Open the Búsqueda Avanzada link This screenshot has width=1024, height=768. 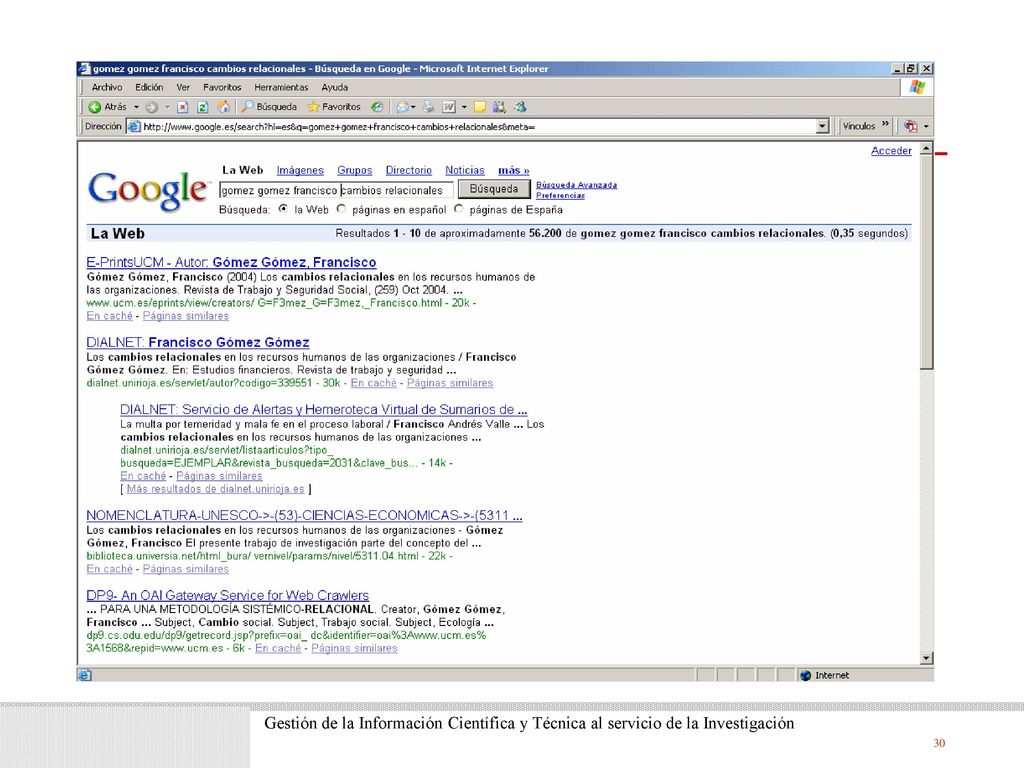pyautogui.click(x=576, y=185)
